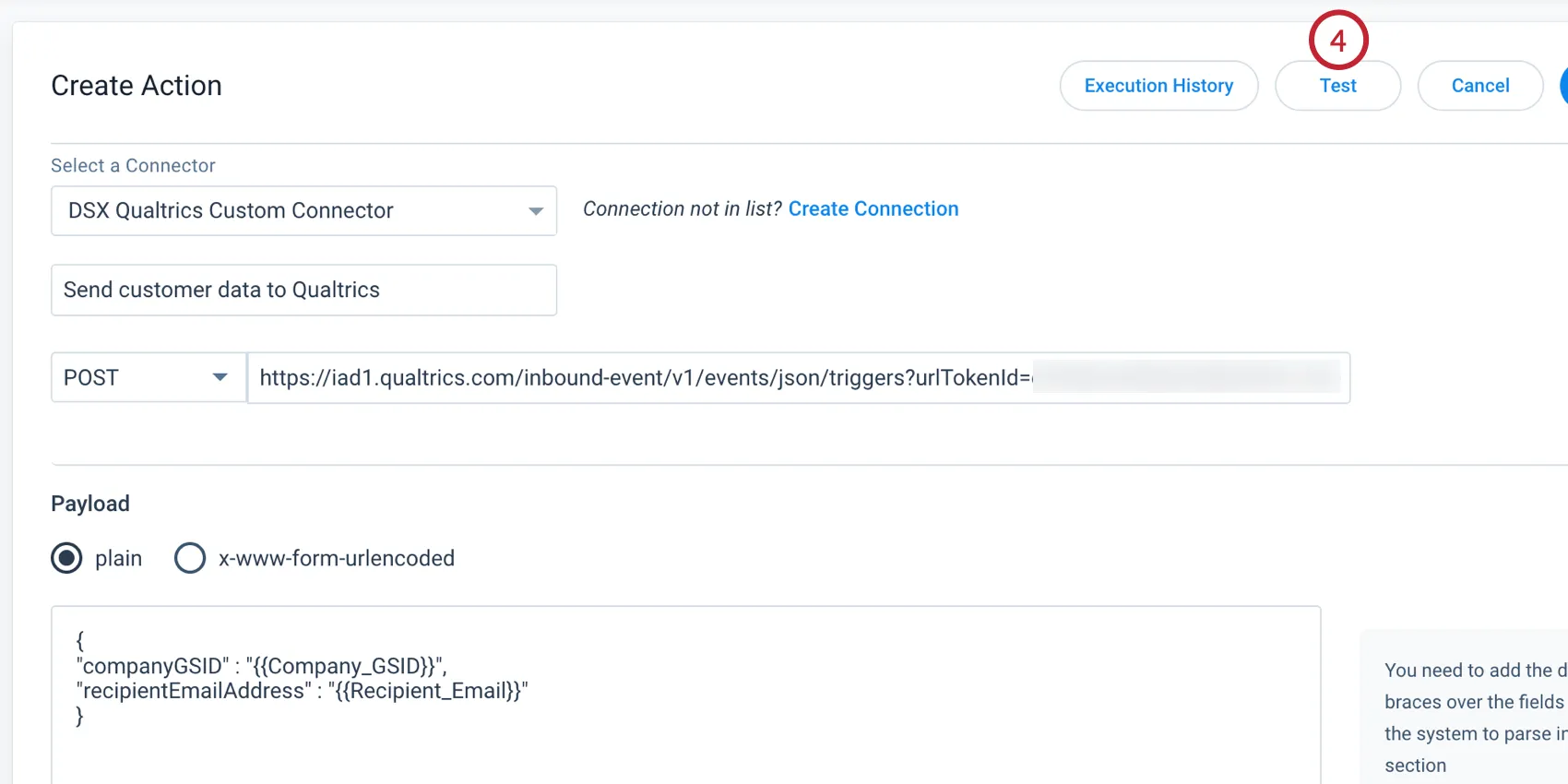This screenshot has height=784, width=1568.
Task: Open the Execution History
Action: pyautogui.click(x=1158, y=86)
